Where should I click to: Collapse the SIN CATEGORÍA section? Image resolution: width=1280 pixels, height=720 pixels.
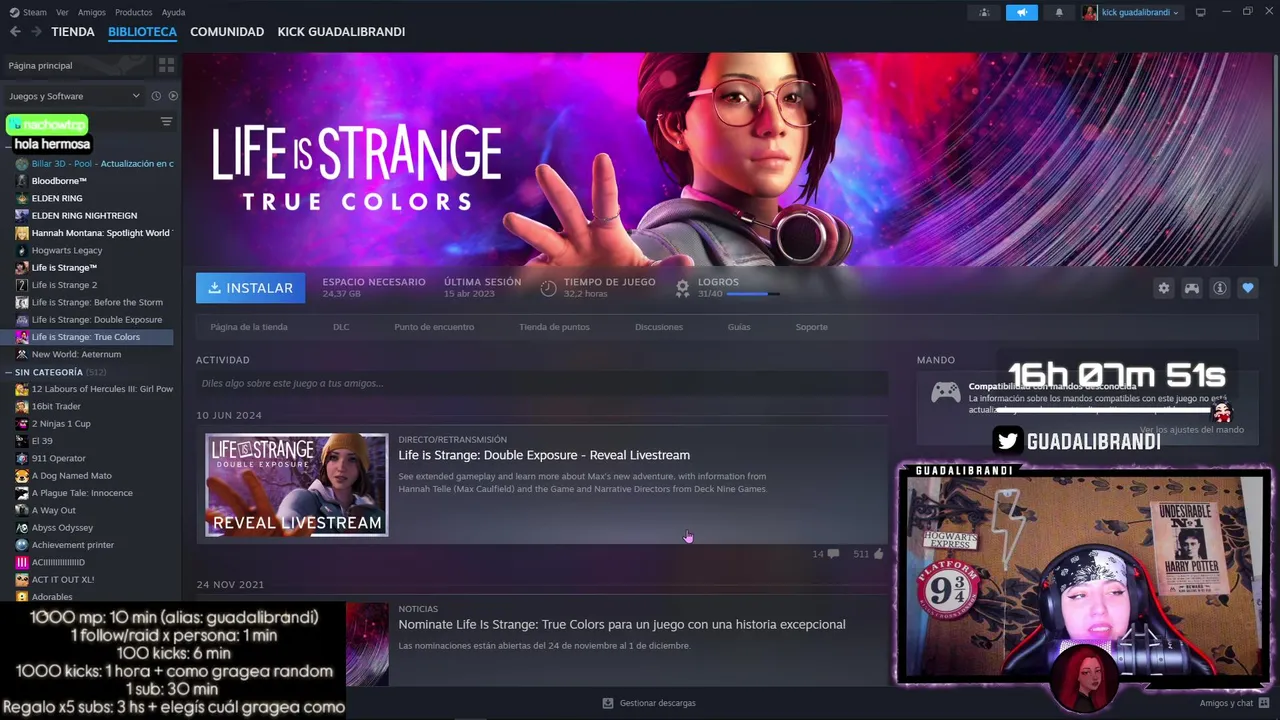click(x=9, y=372)
